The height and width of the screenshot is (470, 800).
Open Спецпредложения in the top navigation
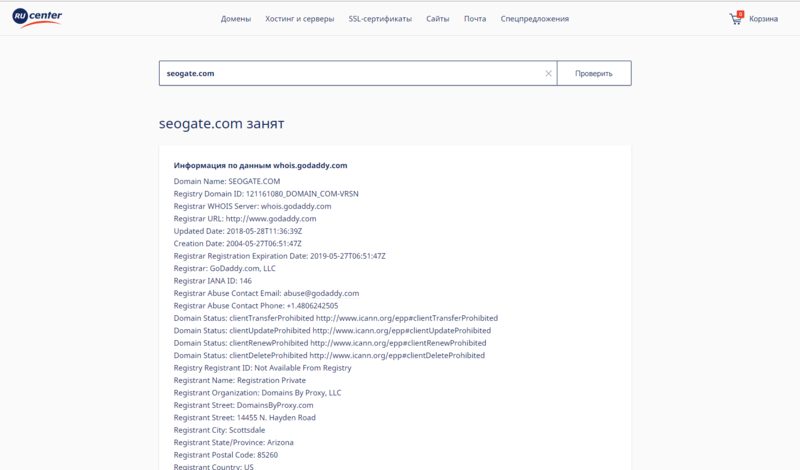point(535,19)
